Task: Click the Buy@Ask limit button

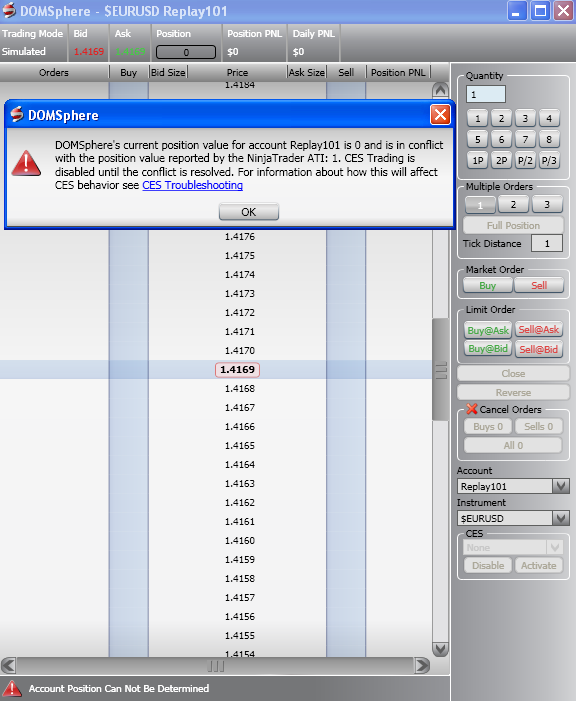Action: (488, 330)
